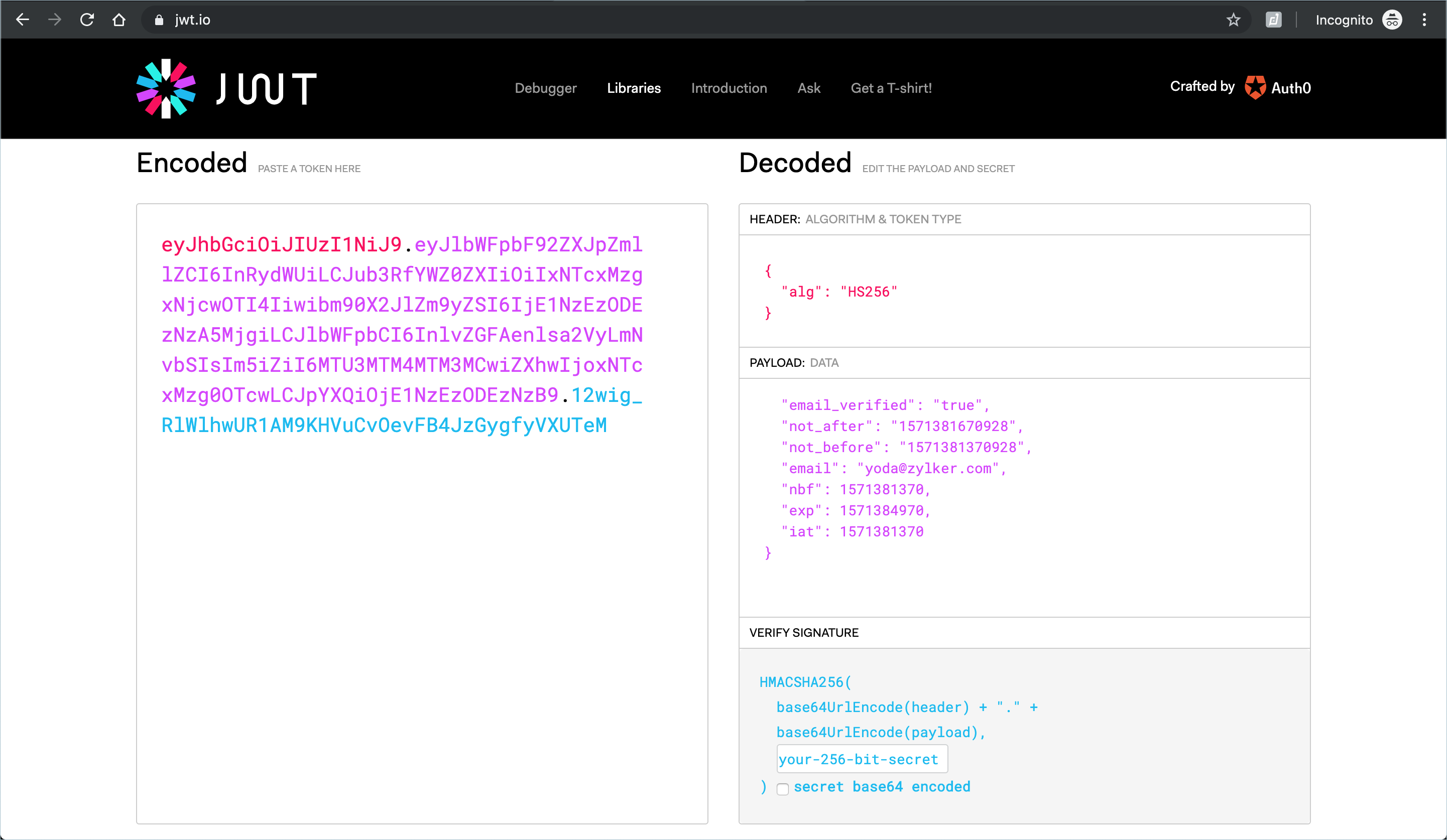Click the JWT pinwheel logo

coord(166,88)
